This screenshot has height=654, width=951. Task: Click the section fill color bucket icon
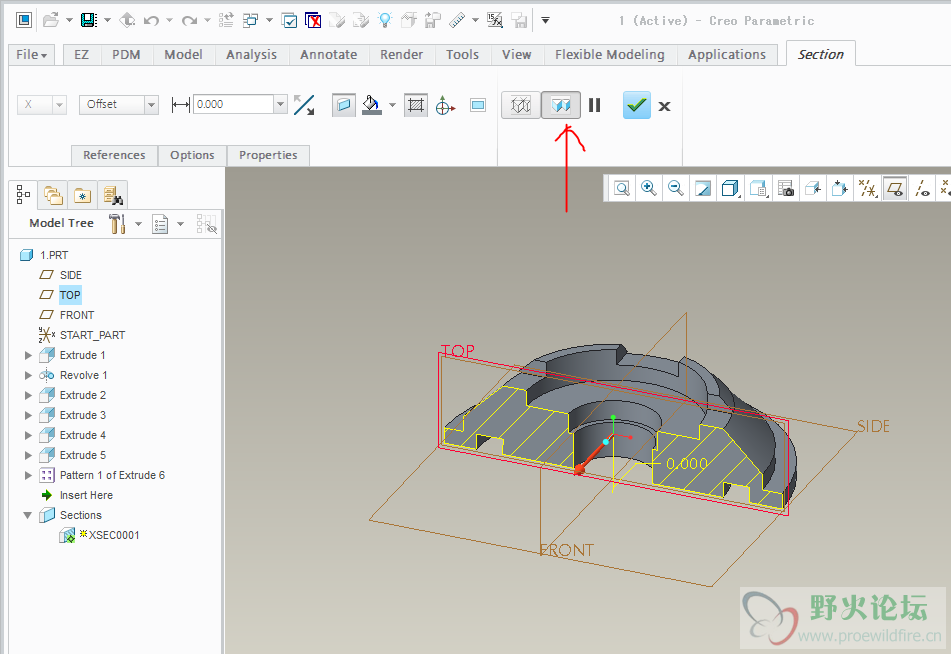click(x=372, y=105)
